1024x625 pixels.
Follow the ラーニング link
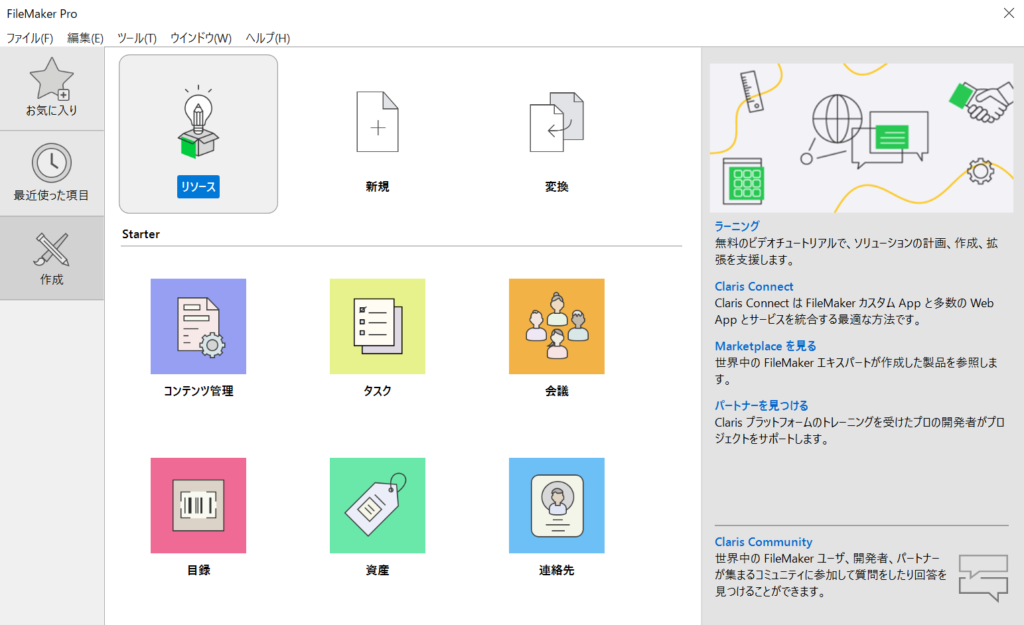(x=737, y=226)
